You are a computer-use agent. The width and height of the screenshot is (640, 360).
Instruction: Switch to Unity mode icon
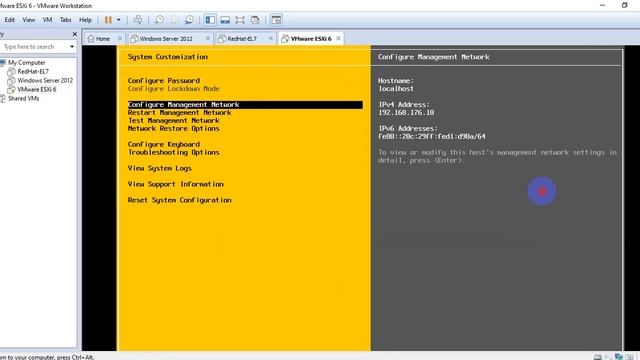point(255,20)
